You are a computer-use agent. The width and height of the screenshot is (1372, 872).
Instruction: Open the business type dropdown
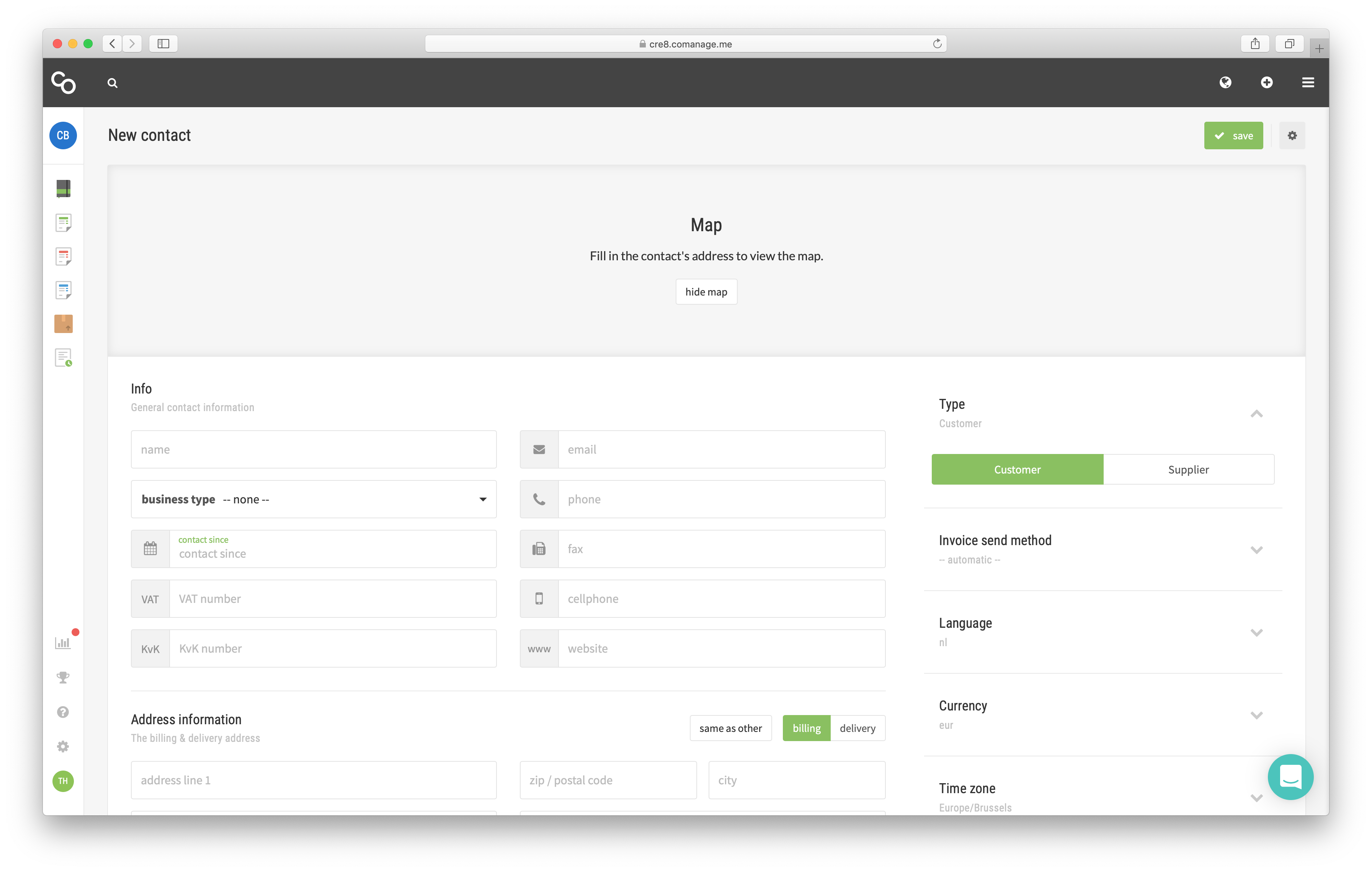[314, 499]
